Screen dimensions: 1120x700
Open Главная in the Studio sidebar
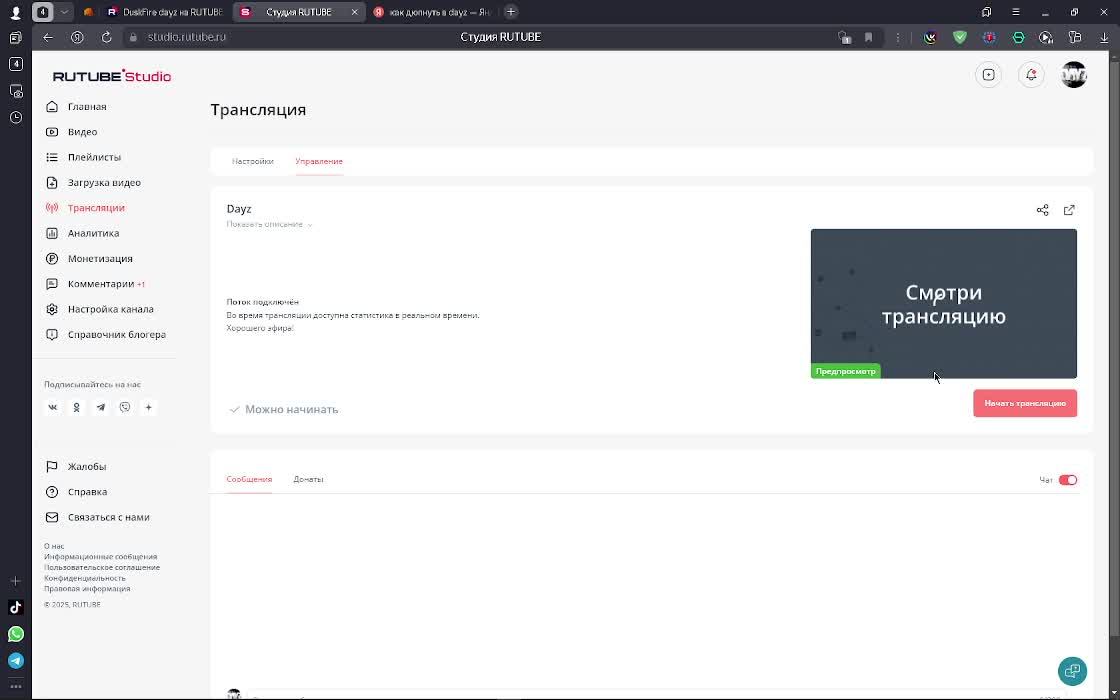tap(86, 106)
